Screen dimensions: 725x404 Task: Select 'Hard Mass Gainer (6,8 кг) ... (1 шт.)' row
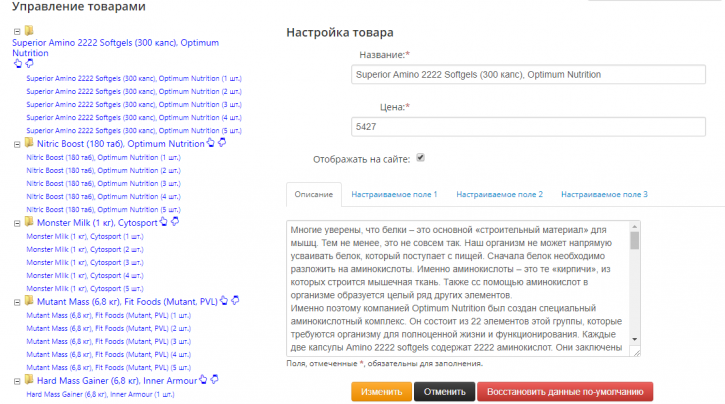point(100,395)
